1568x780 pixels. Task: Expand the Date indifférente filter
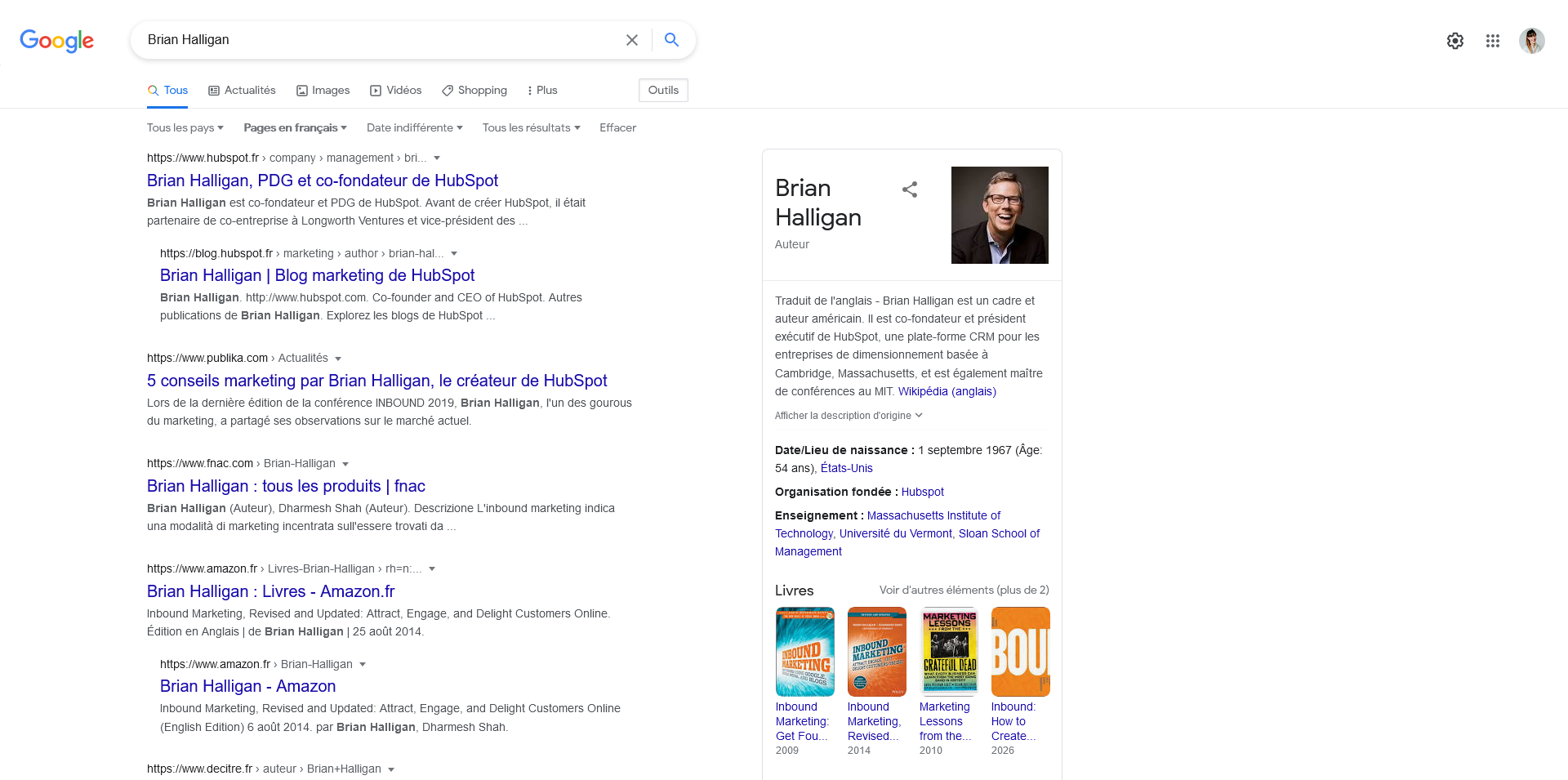point(414,128)
